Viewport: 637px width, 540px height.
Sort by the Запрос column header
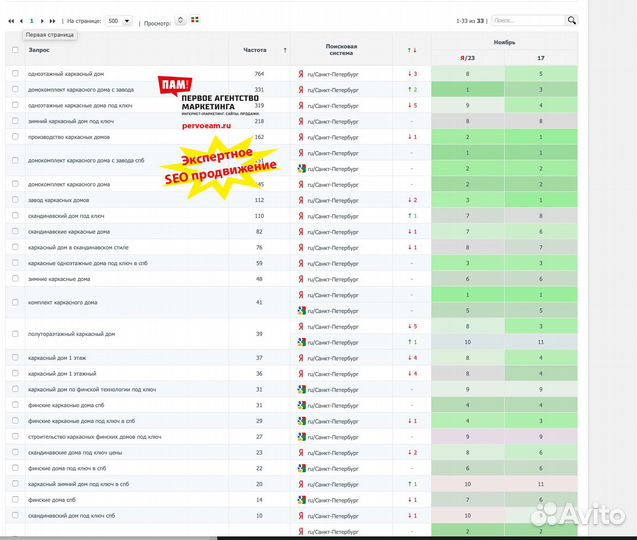[39, 49]
